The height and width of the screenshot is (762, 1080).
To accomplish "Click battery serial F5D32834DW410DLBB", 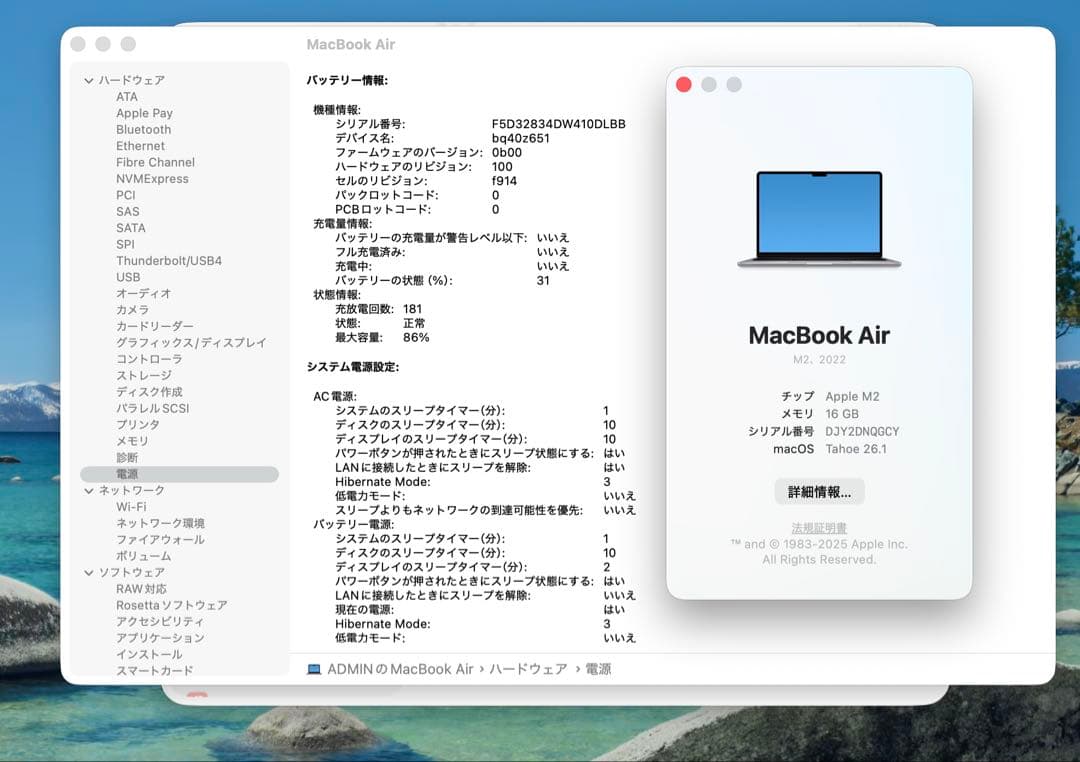I will tap(559, 124).
